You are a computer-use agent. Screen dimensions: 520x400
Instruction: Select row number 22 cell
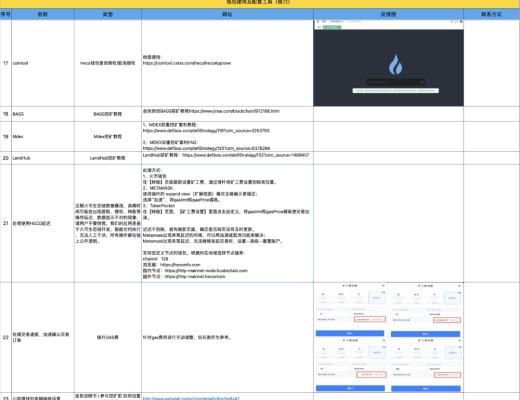pos(6,337)
